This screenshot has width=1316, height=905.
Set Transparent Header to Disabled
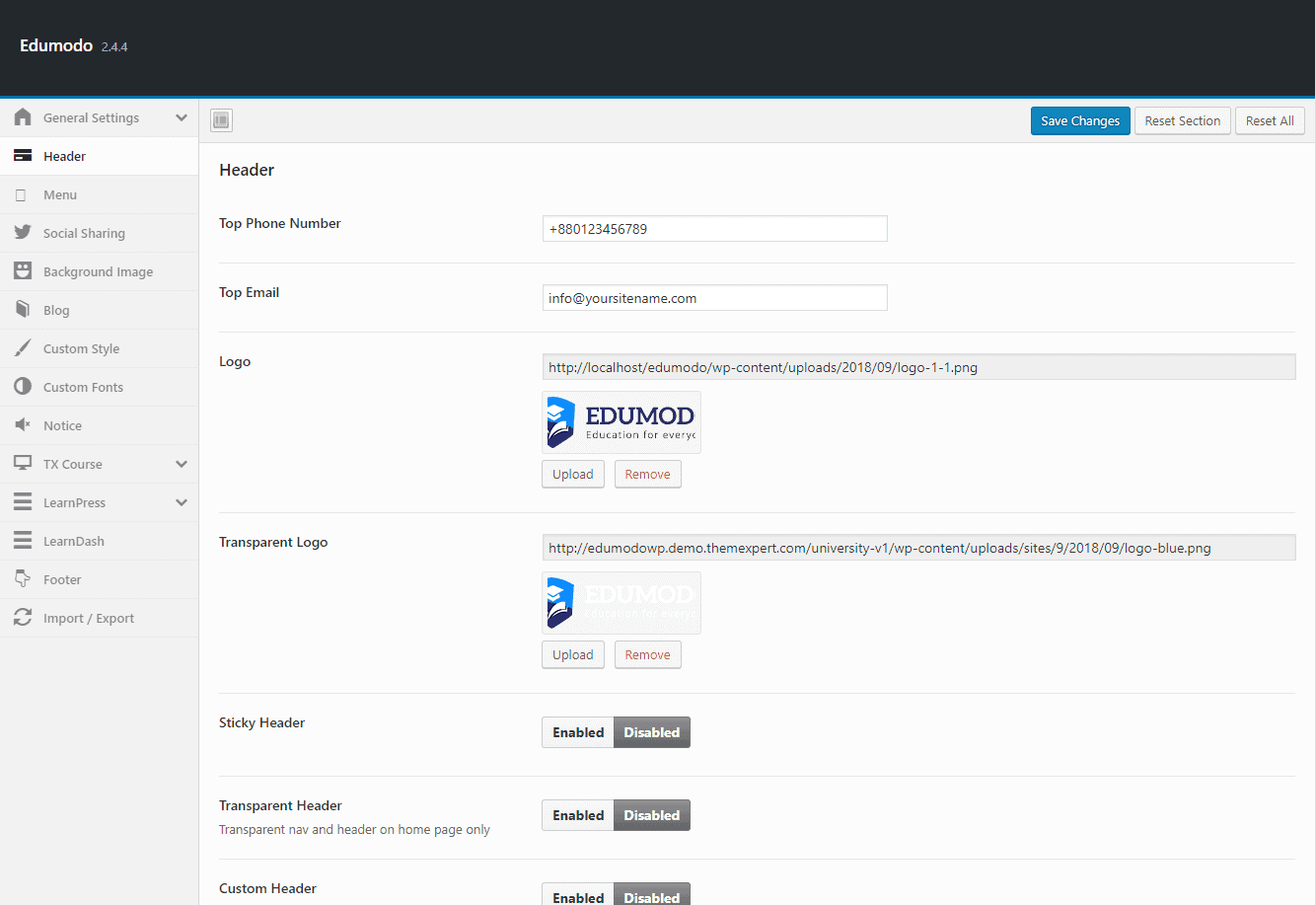click(x=651, y=815)
